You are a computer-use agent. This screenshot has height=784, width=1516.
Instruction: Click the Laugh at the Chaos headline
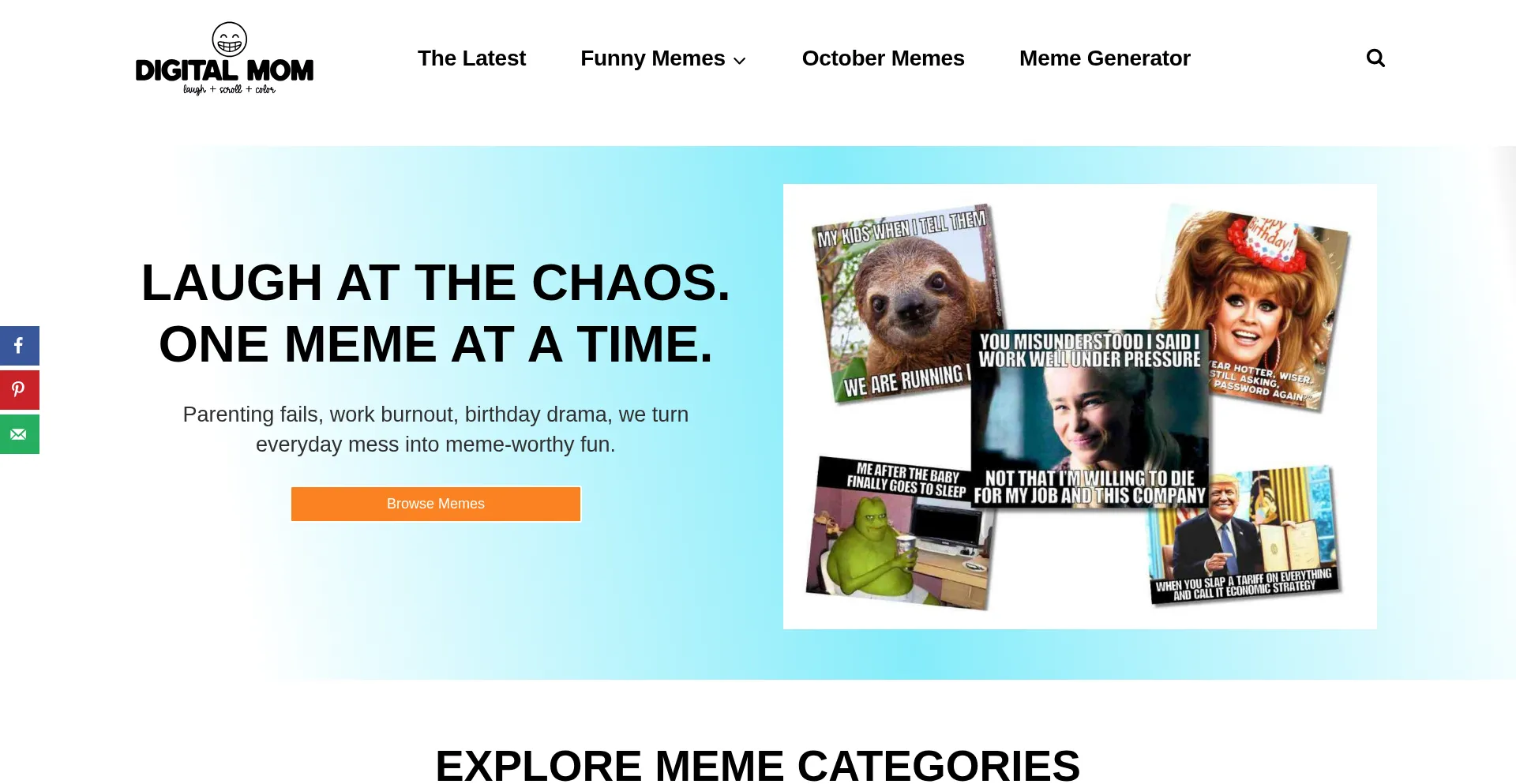436,313
